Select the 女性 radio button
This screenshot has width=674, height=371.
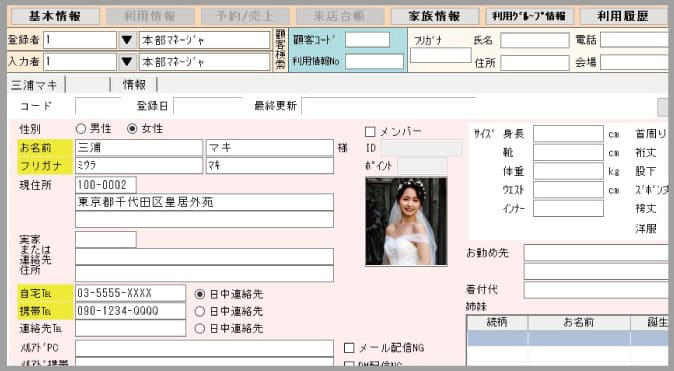(132, 129)
